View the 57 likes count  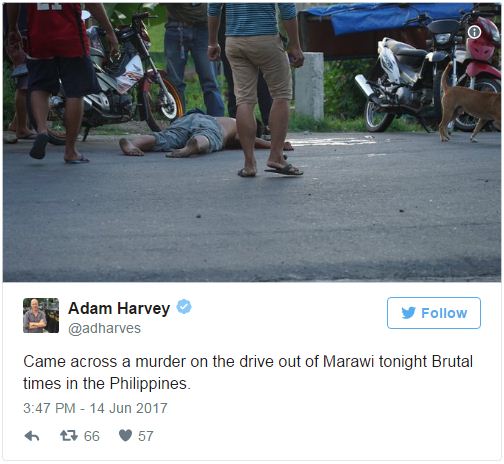146,436
